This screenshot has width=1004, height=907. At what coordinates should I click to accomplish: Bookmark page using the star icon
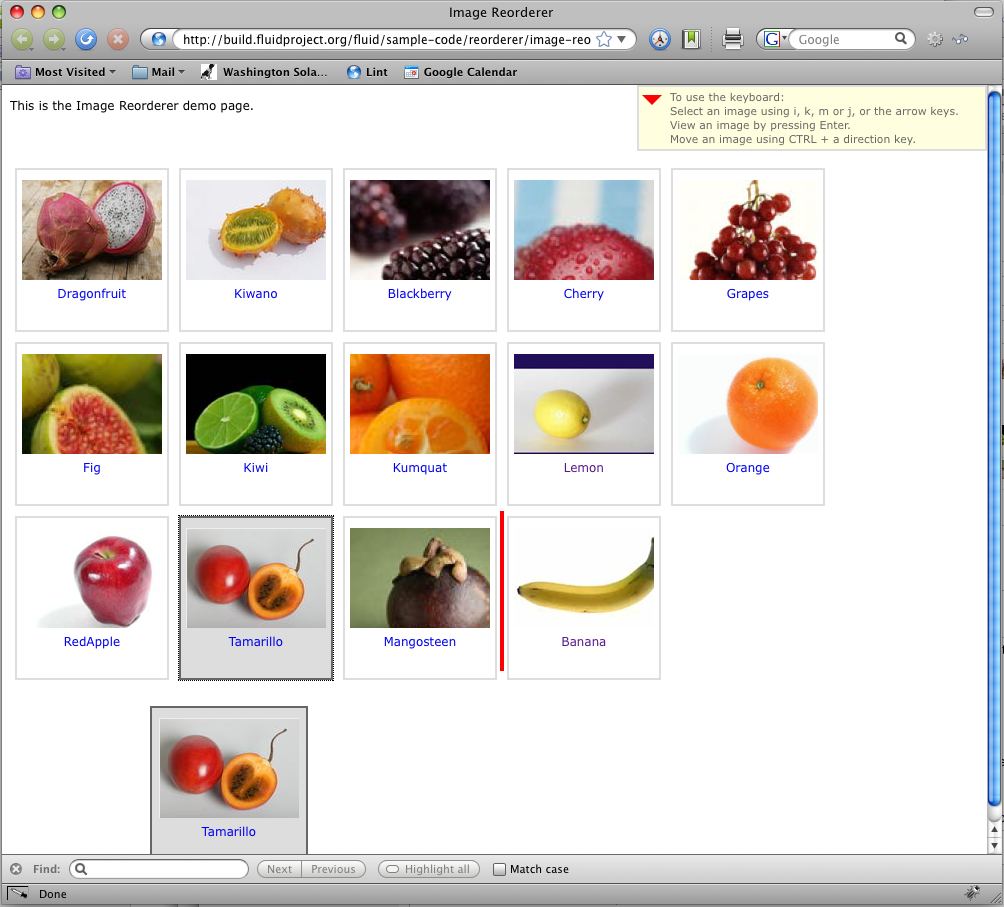[x=604, y=40]
